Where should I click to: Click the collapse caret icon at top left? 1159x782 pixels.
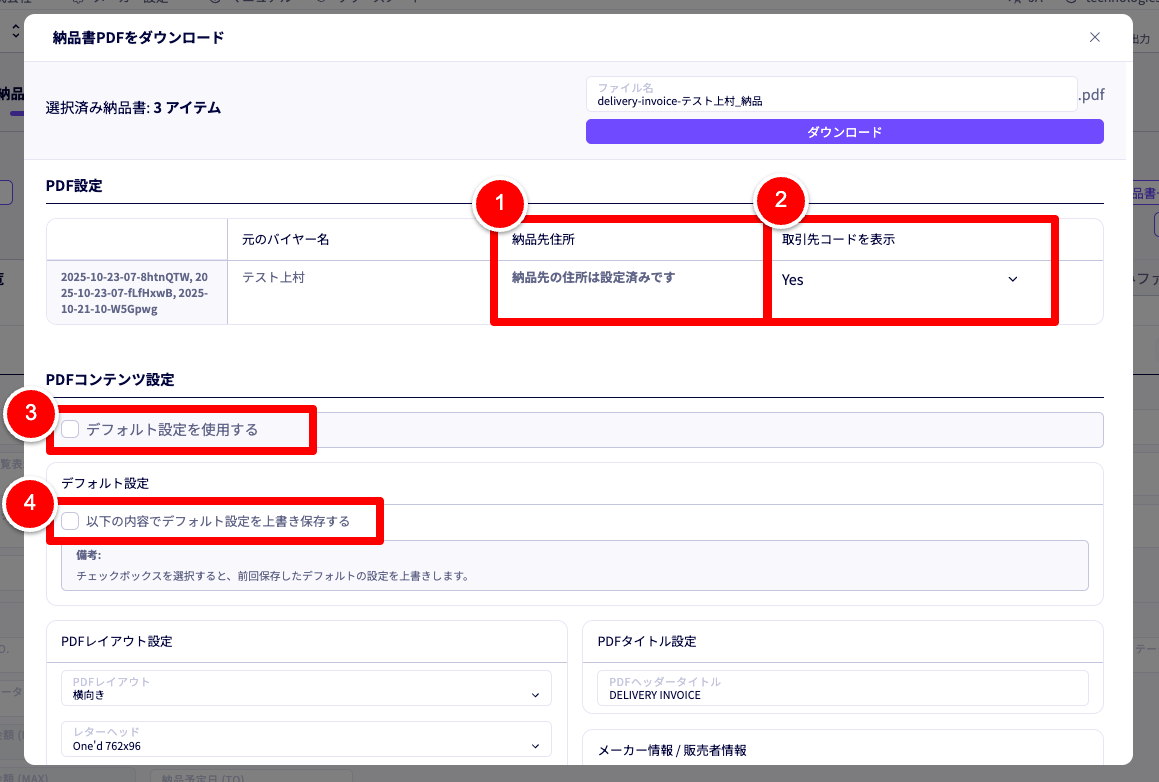(14, 31)
